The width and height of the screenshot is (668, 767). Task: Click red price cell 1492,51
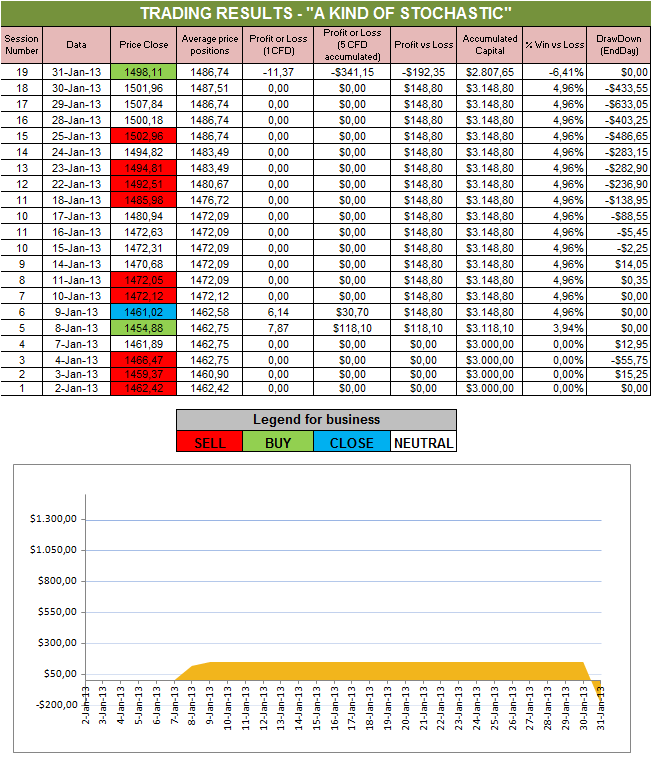pyautogui.click(x=143, y=184)
